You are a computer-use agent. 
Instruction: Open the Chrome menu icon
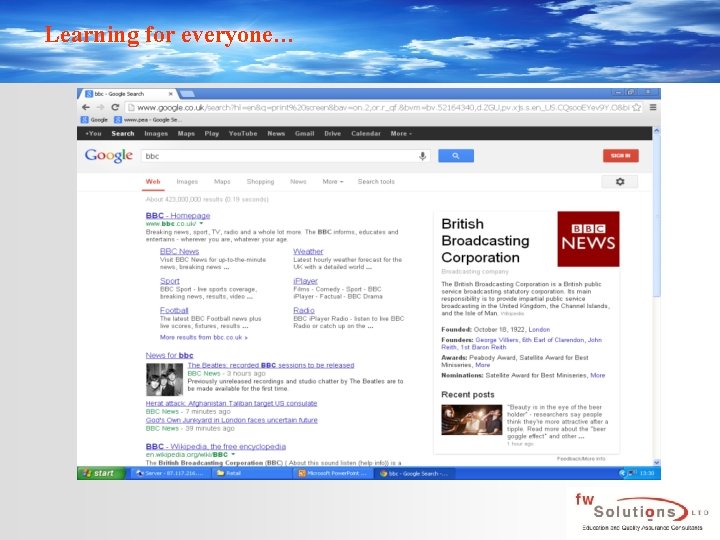pos(653,107)
